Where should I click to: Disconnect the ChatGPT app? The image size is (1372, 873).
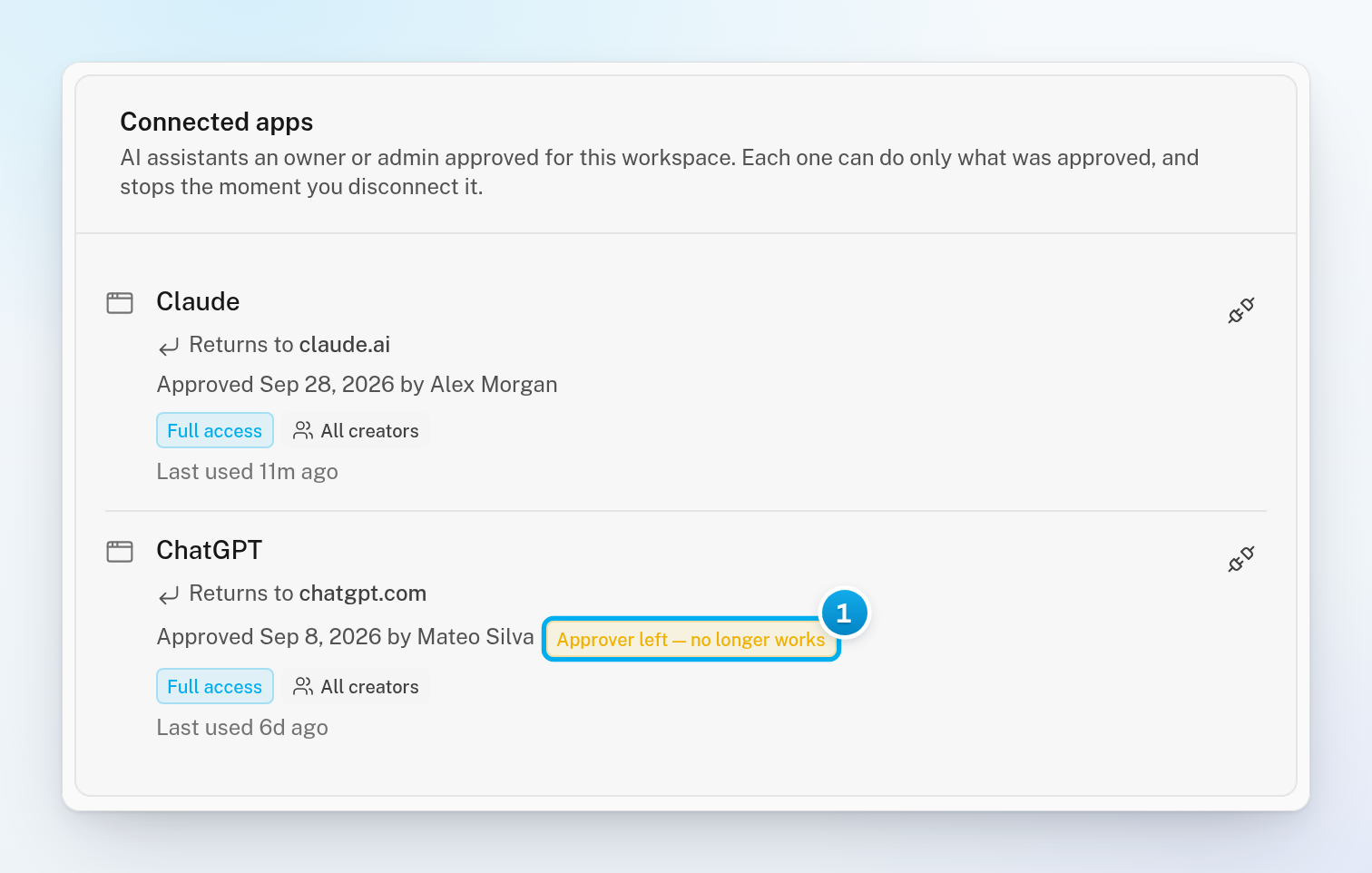[1240, 559]
